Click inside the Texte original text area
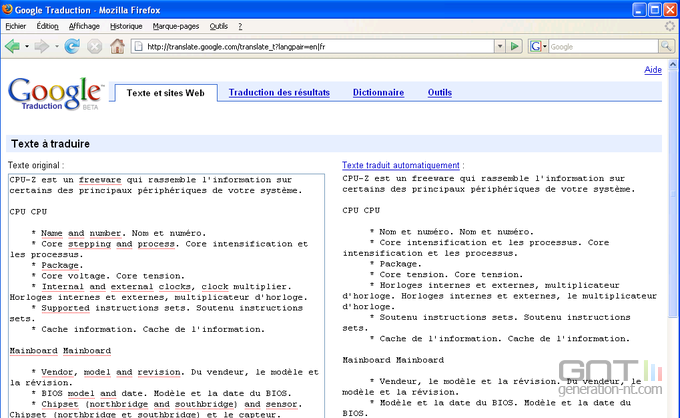680x418 pixels. (x=166, y=296)
